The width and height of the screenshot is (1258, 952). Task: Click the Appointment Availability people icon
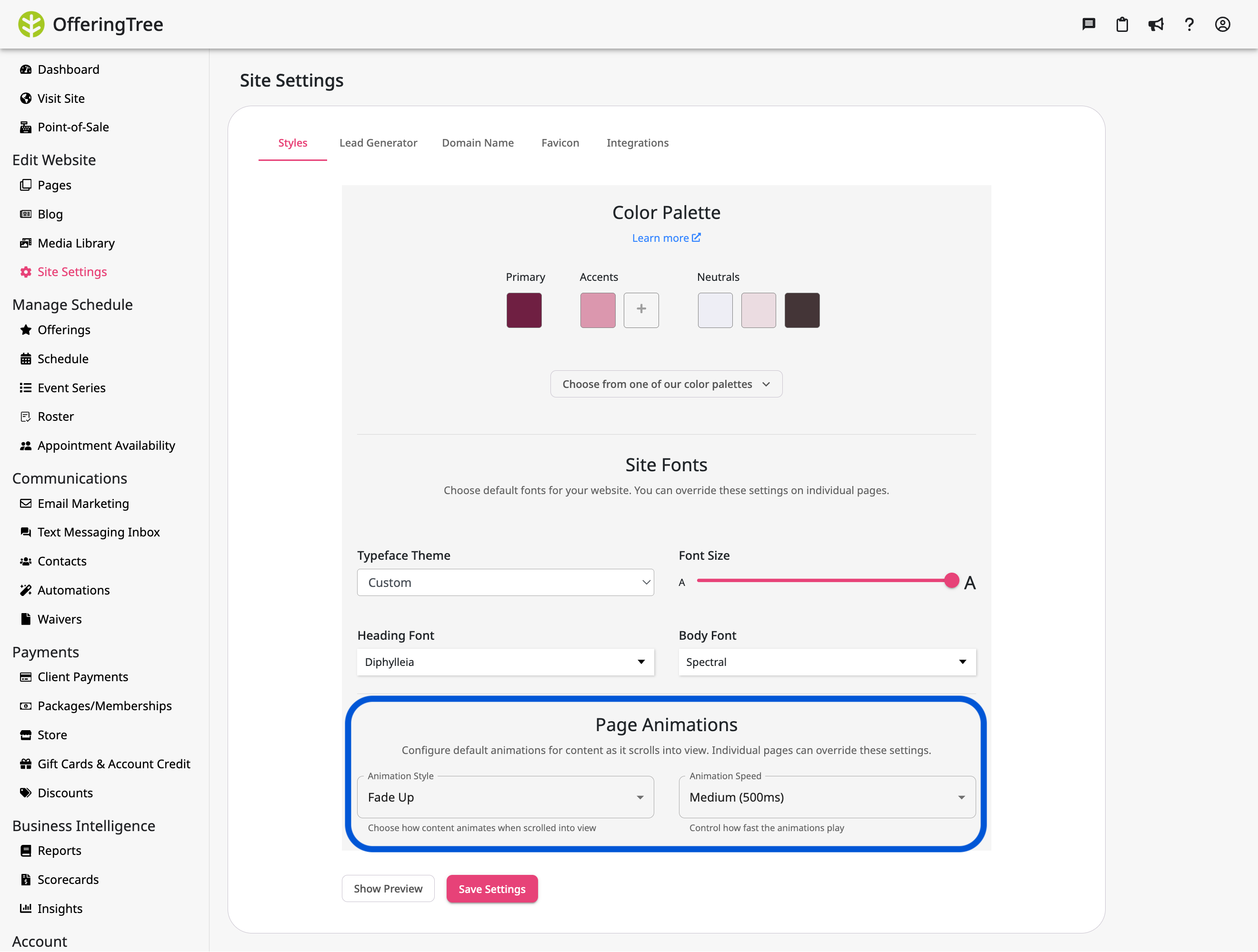[26, 445]
